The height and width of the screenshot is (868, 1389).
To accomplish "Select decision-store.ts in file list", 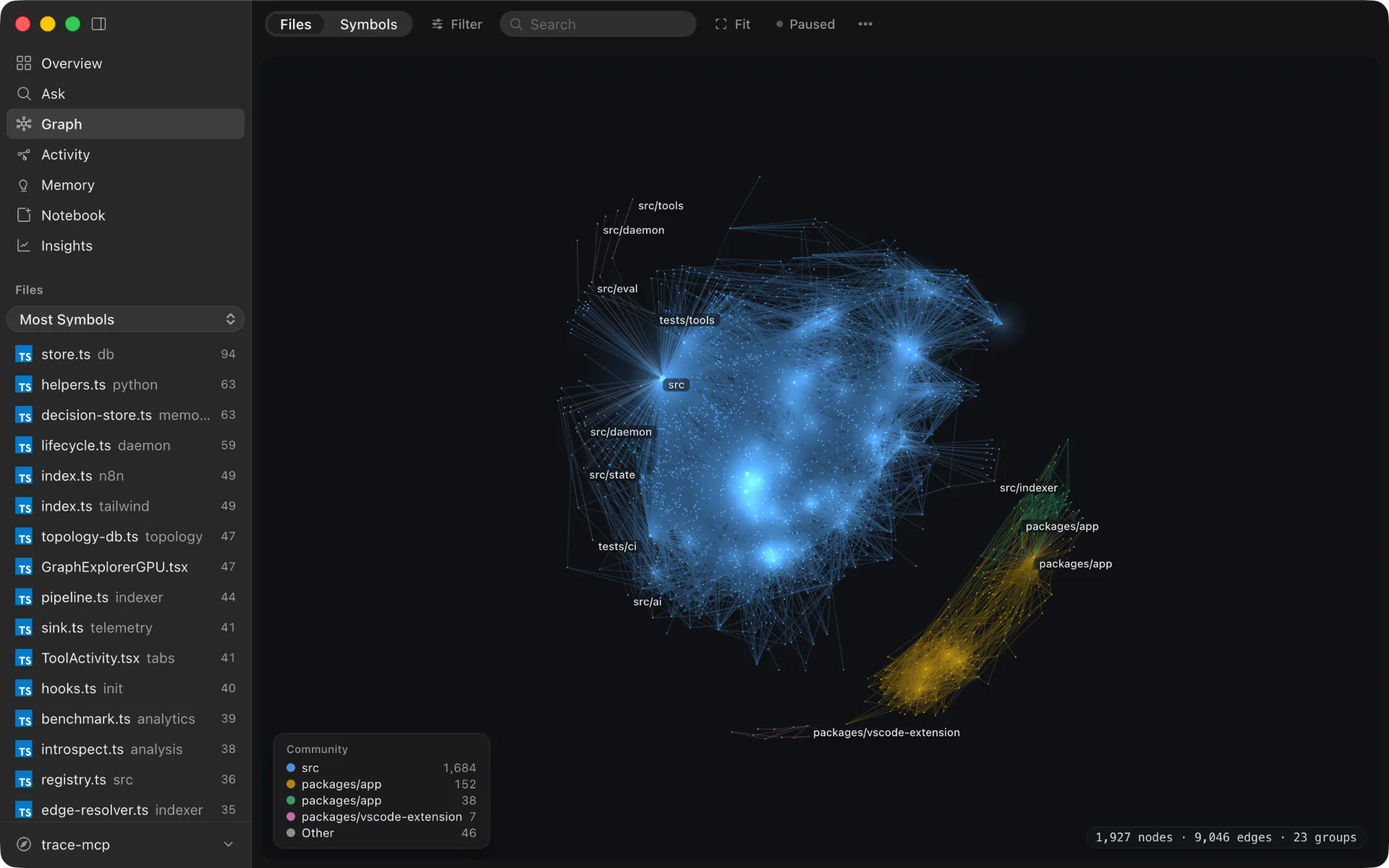I will tap(125, 415).
